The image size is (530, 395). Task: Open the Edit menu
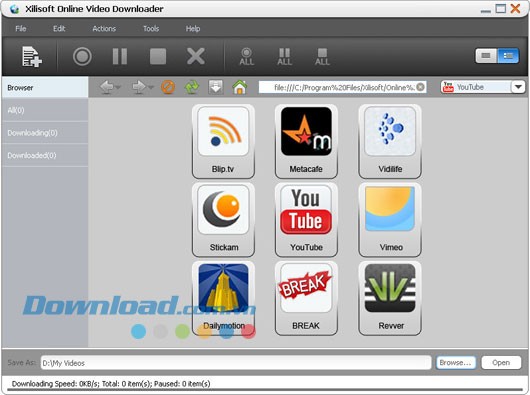59,29
